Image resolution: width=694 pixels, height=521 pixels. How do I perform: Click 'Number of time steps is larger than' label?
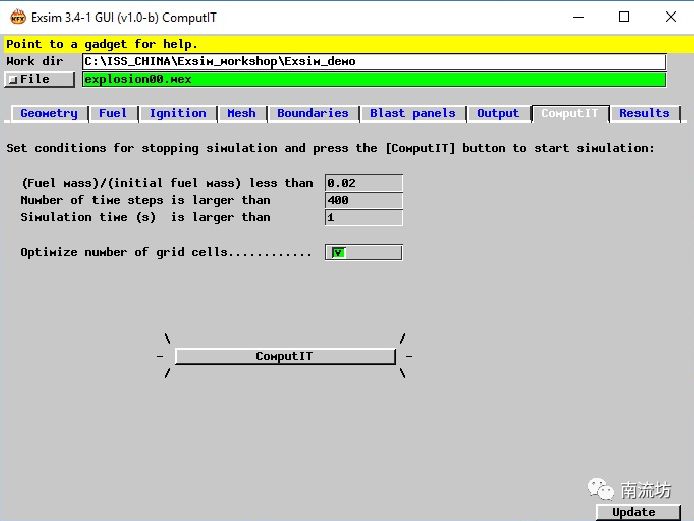[145, 201]
